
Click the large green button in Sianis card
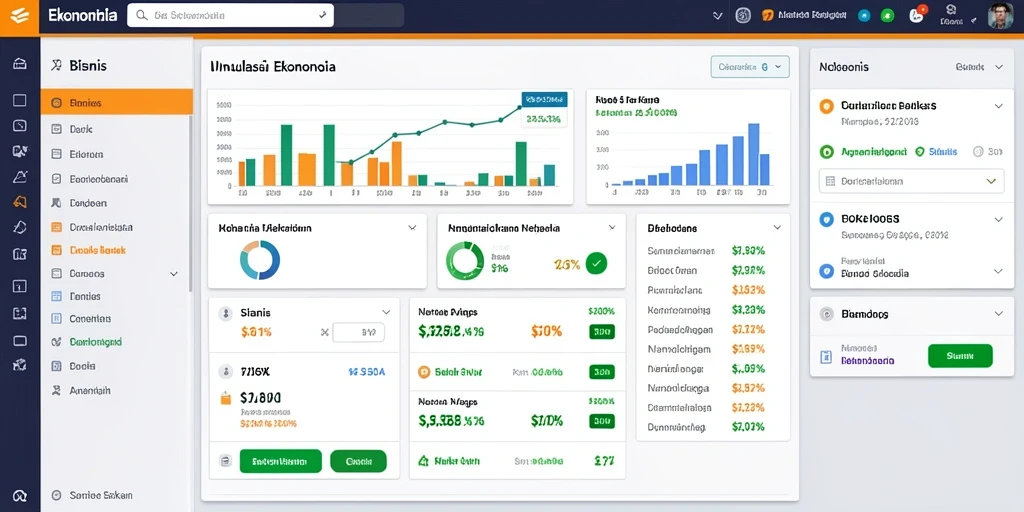(281, 461)
